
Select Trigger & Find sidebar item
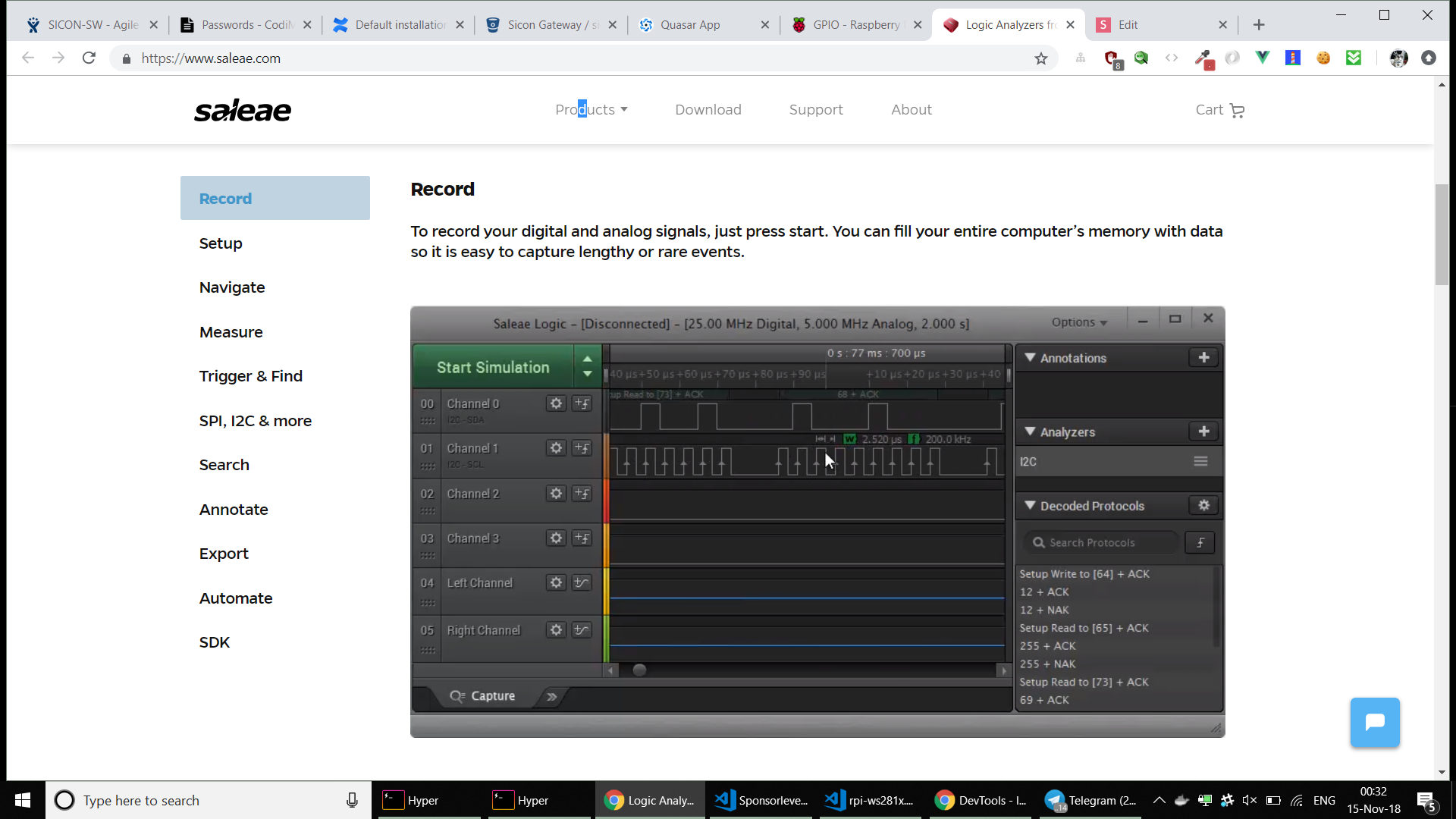point(250,376)
